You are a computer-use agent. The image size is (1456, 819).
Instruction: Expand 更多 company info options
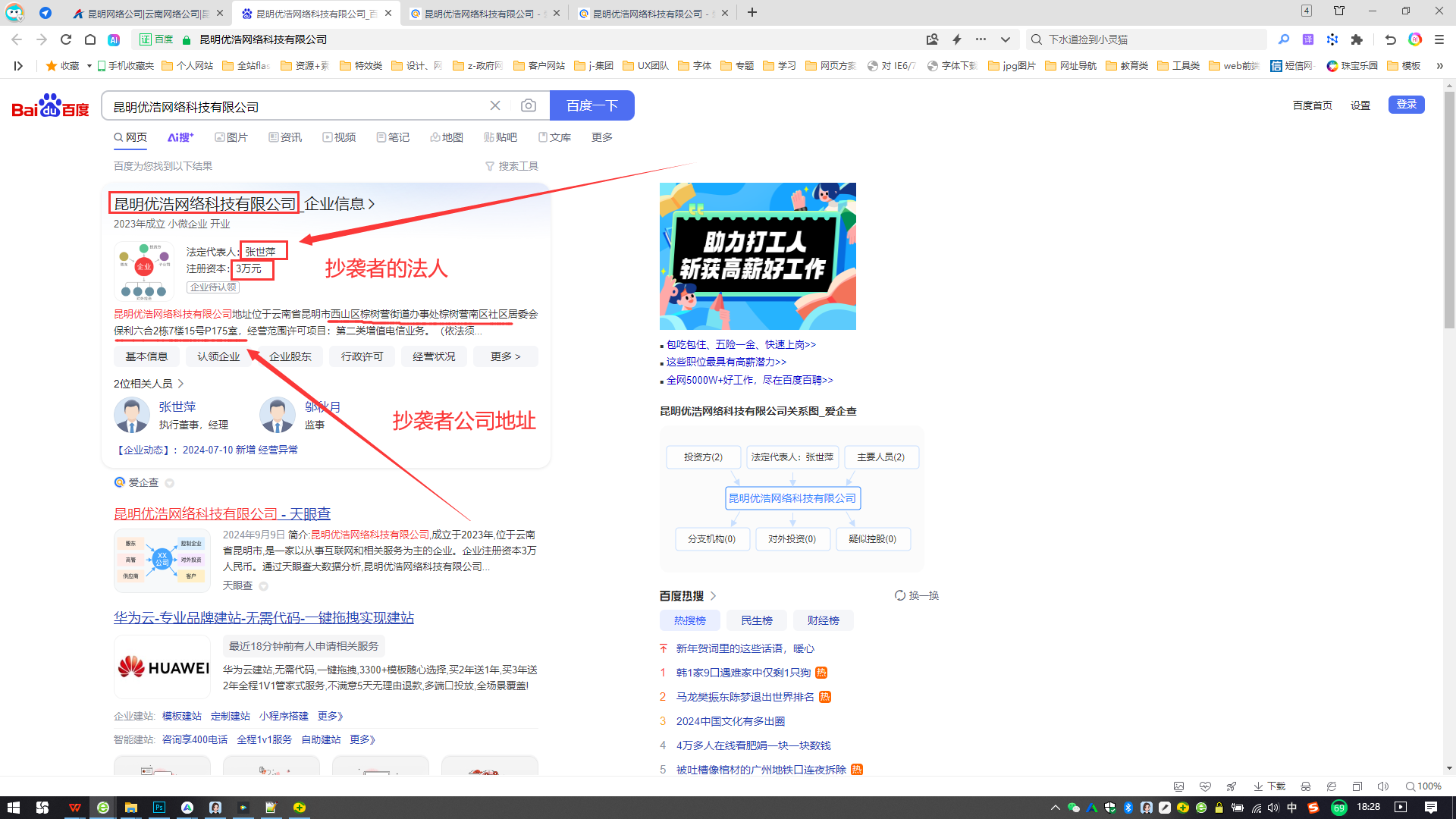pyautogui.click(x=505, y=356)
